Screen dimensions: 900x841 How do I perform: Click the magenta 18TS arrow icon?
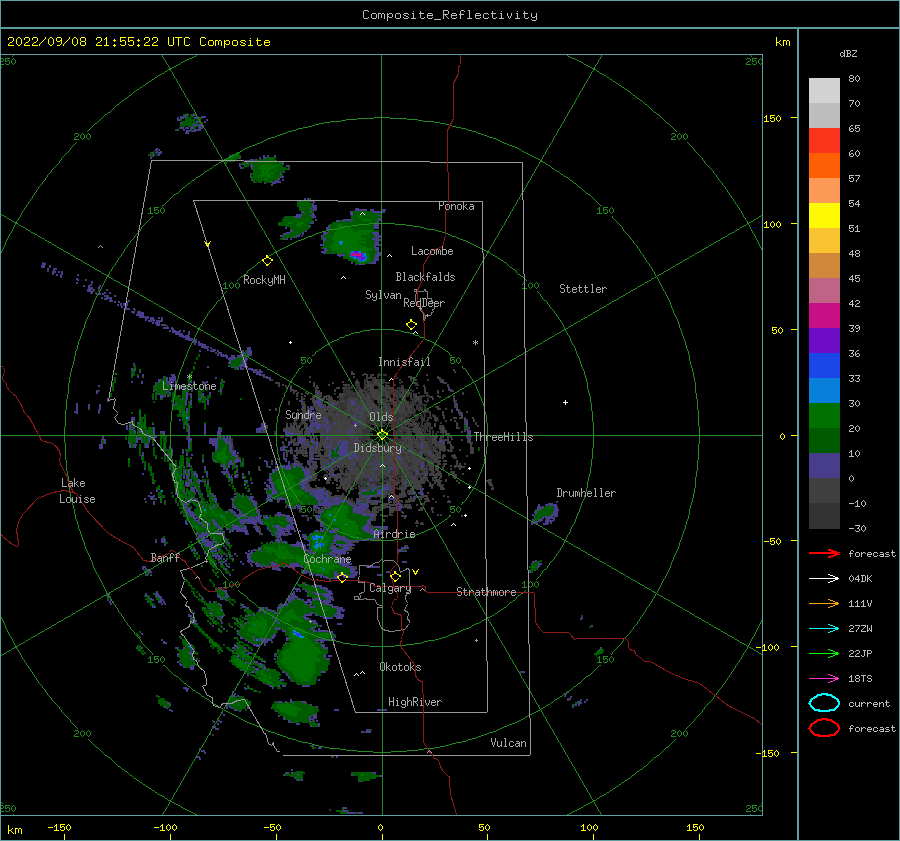coord(824,679)
